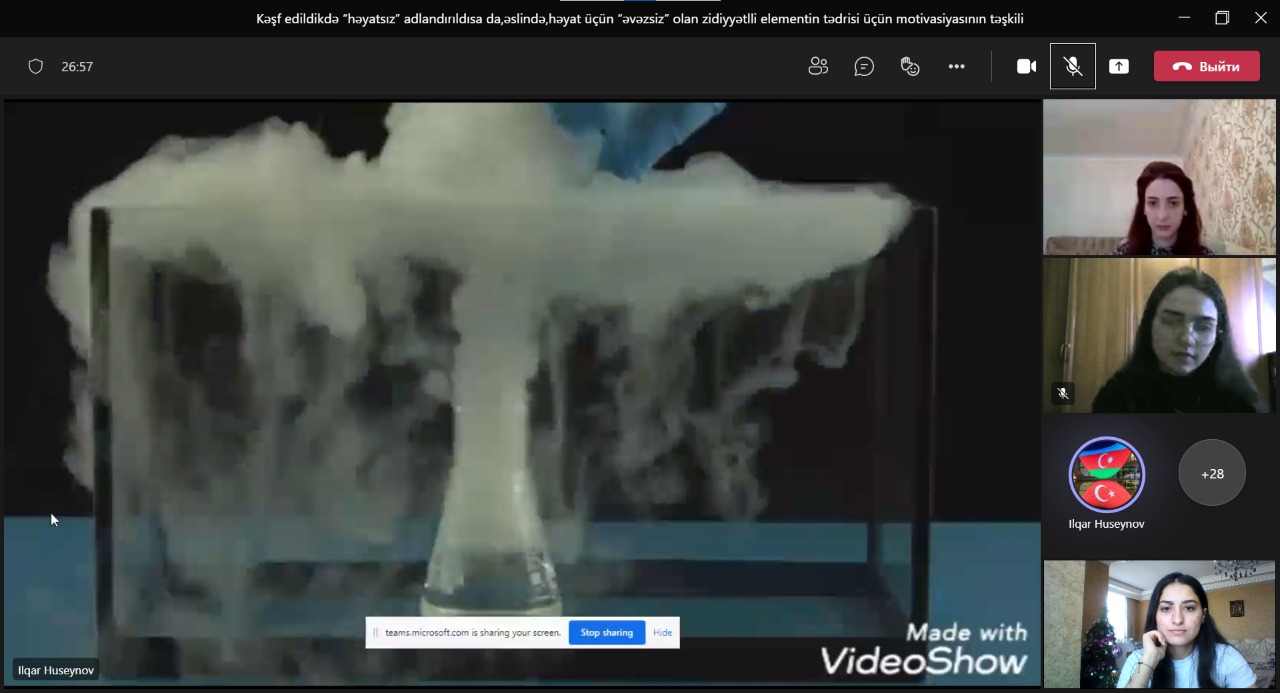Click Ilqar Huseynov's flag avatar

coord(1106,474)
